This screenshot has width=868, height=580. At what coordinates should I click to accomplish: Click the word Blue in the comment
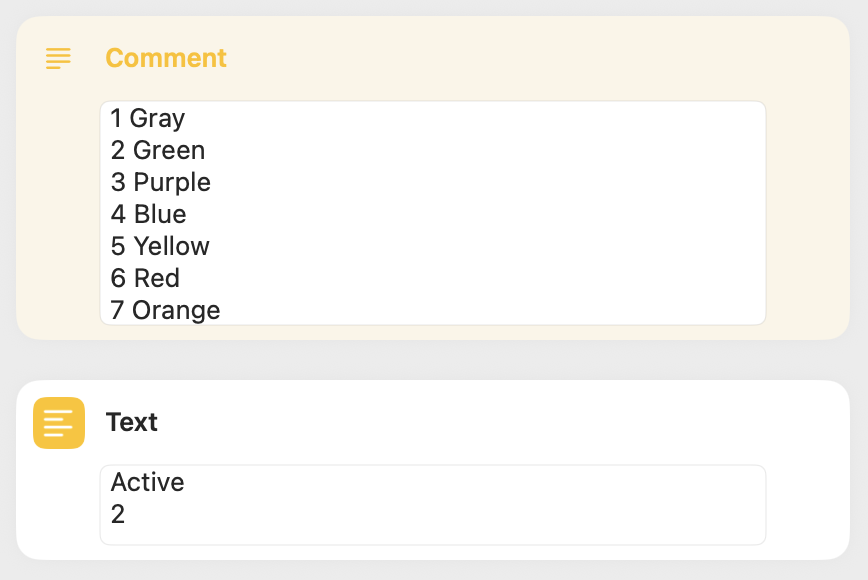point(160,214)
